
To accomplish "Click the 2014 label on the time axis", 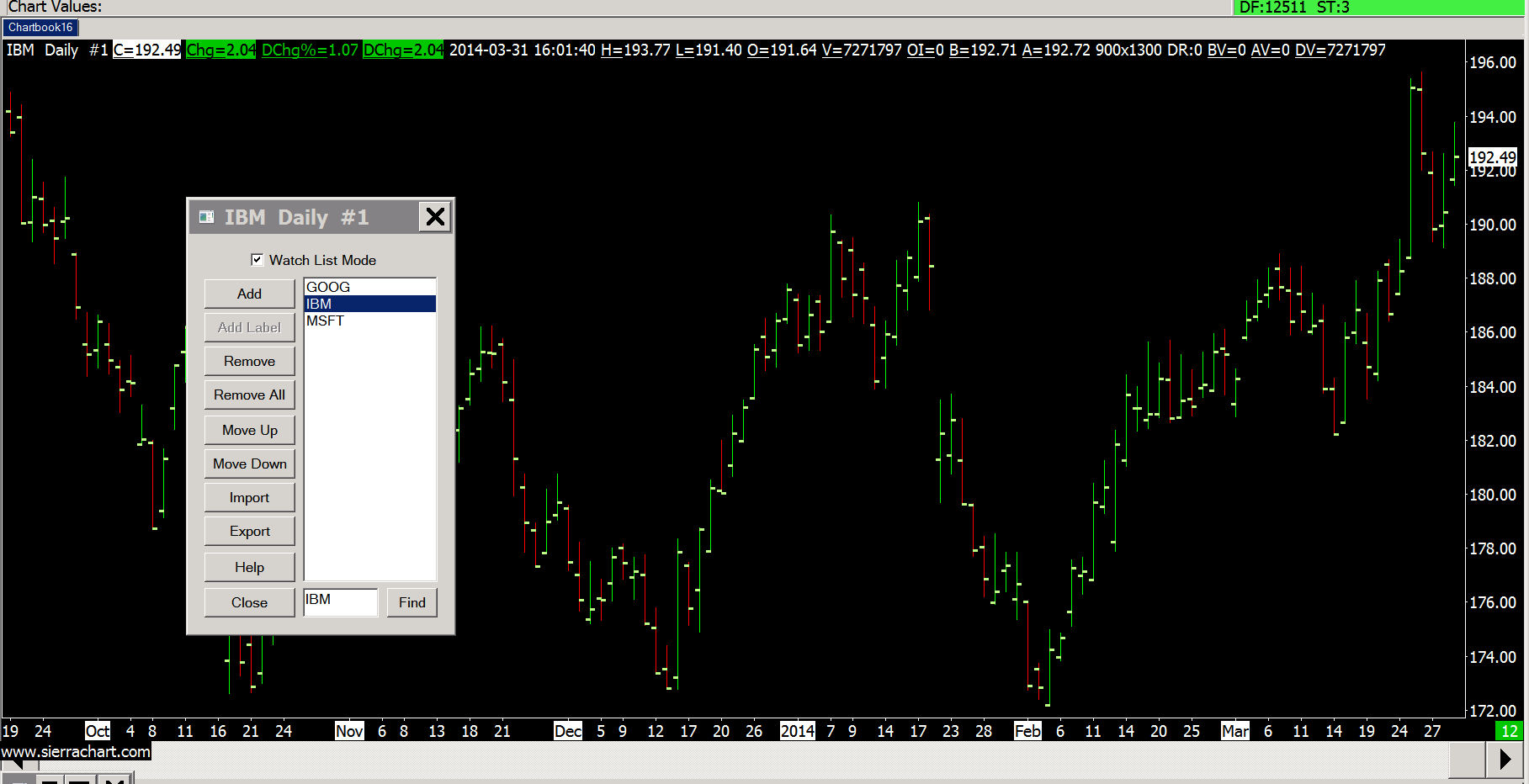I will (798, 731).
